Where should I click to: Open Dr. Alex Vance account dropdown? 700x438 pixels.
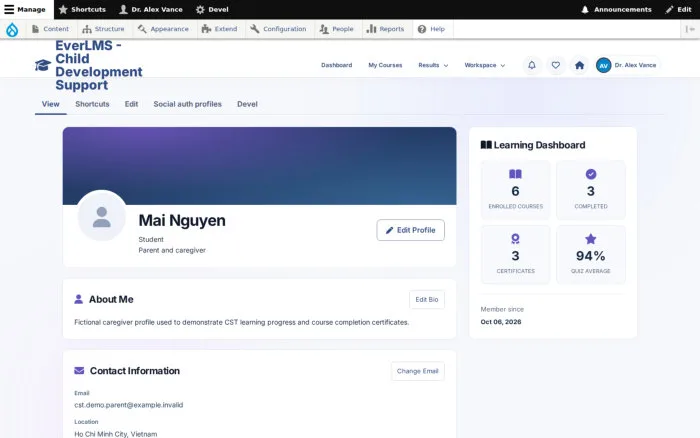(628, 65)
